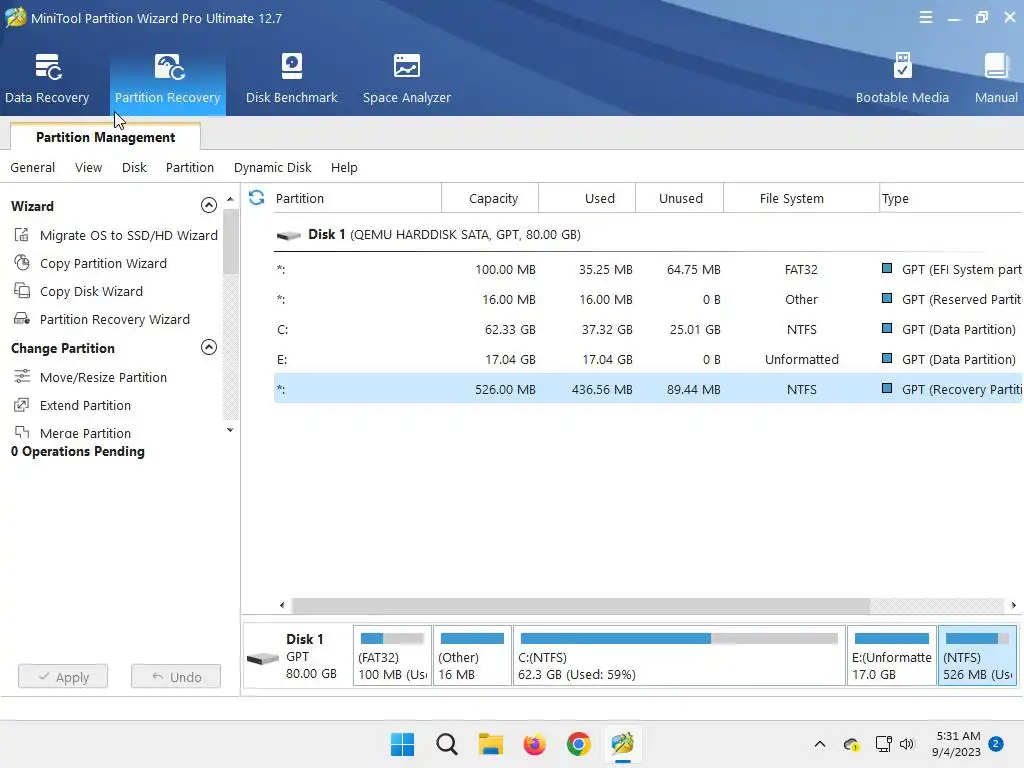This screenshot has width=1024, height=768.
Task: Click the Move/Resize Partition icon
Action: coord(22,377)
